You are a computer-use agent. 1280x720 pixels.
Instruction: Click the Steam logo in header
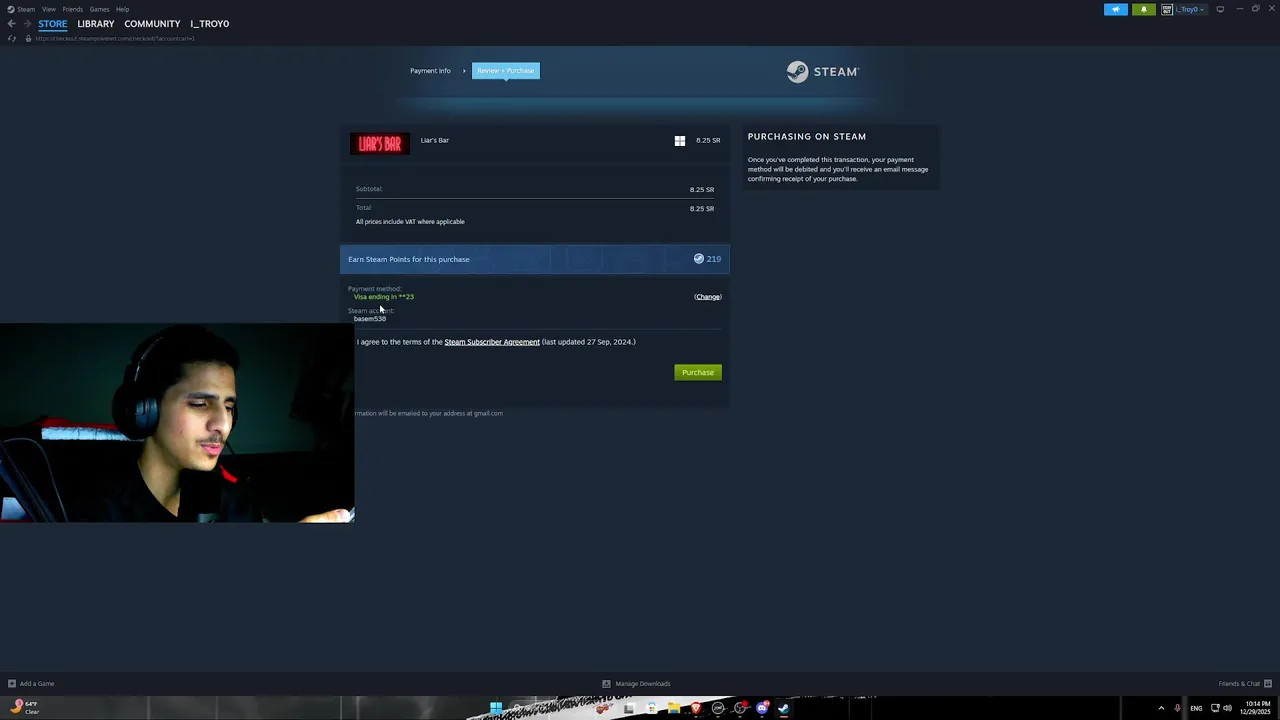[x=822, y=72]
